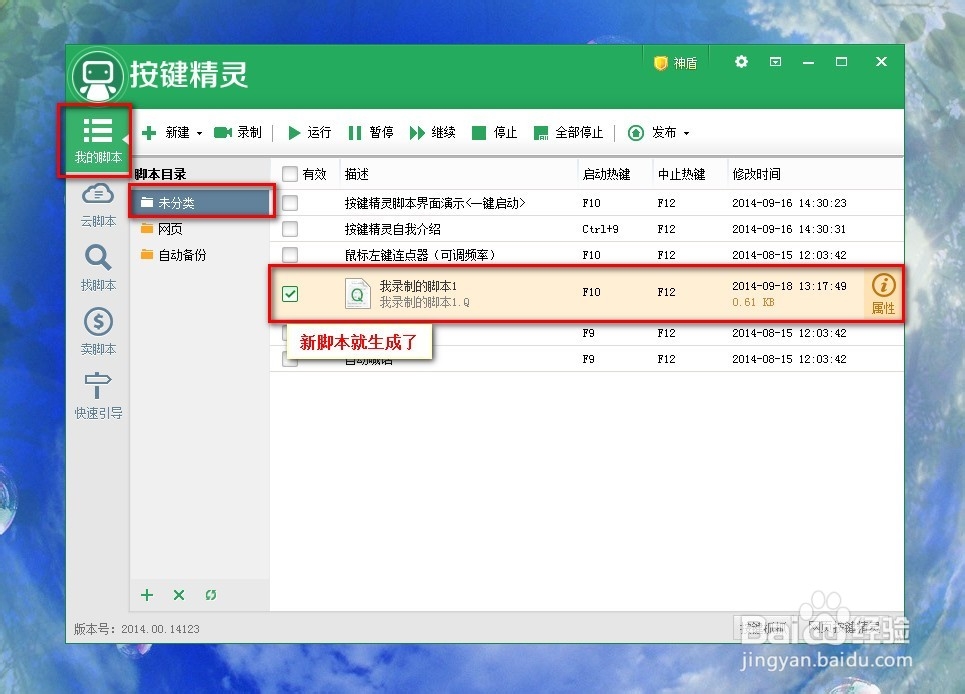
Task: Toggle the 有效 header checkbox
Action: pos(290,173)
